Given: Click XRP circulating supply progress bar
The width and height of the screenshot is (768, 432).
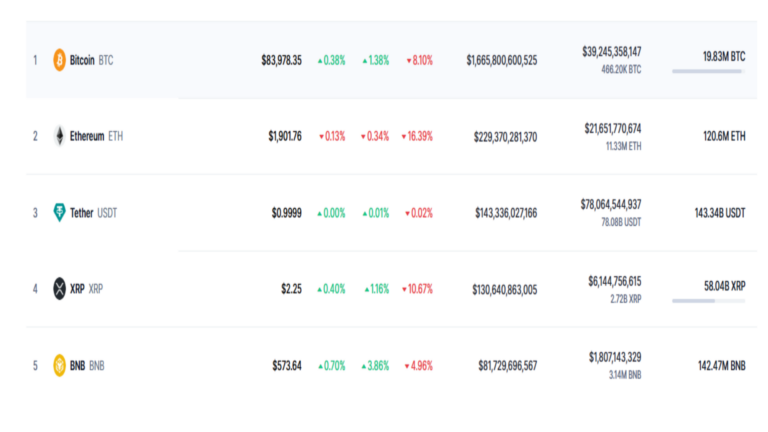Looking at the screenshot, I should coord(708,300).
